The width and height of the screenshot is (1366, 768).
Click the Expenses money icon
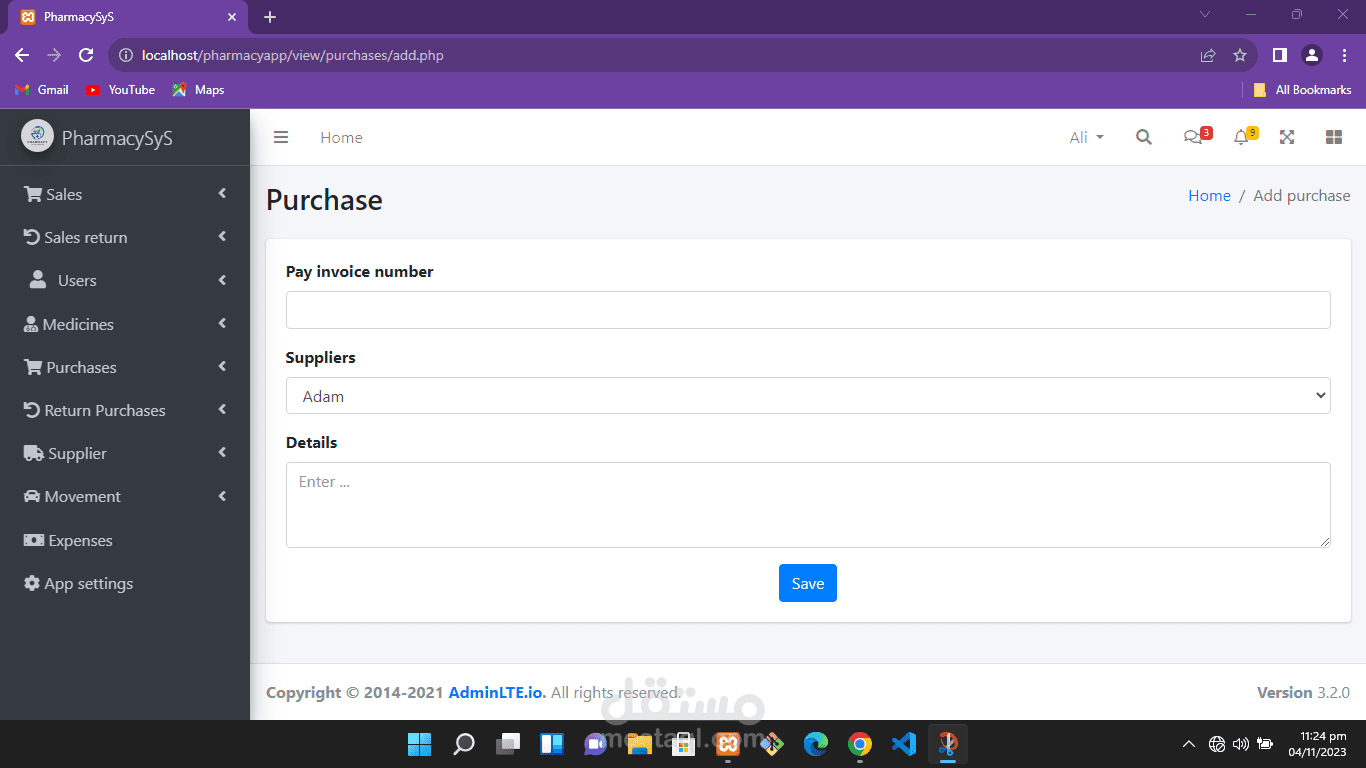tap(34, 540)
